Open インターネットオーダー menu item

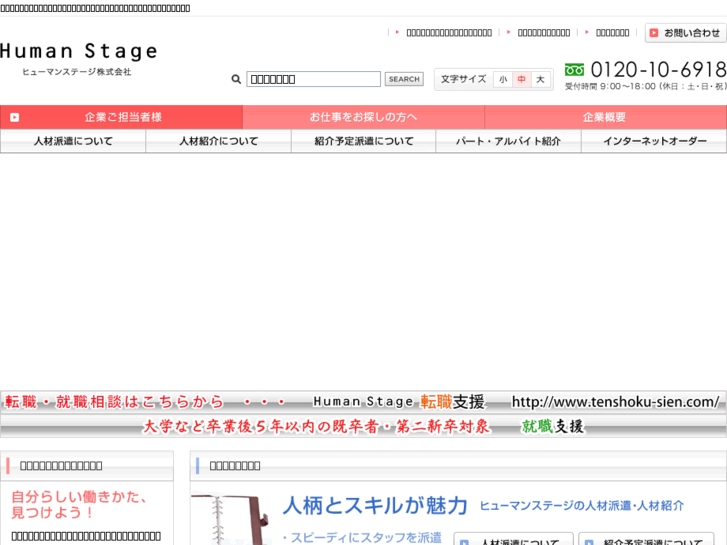point(654,141)
